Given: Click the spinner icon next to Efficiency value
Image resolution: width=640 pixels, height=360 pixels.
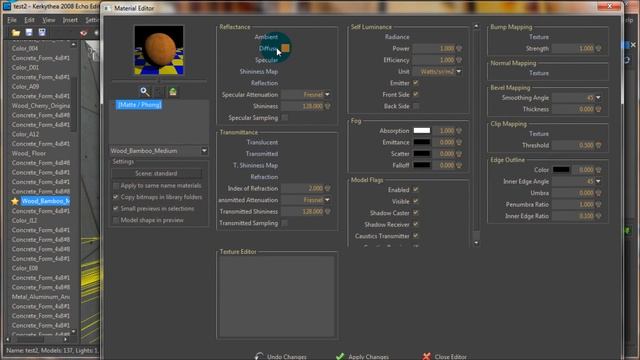Looking at the screenshot, I should point(459,60).
